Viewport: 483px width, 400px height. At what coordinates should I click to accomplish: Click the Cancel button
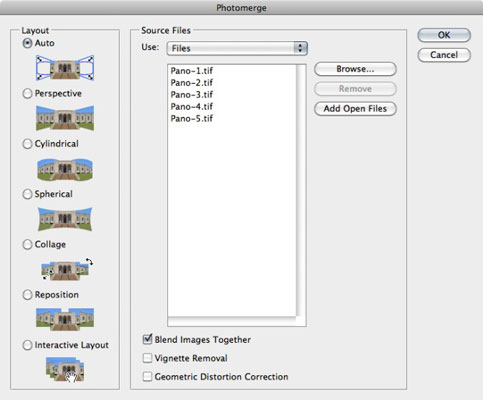coord(444,55)
